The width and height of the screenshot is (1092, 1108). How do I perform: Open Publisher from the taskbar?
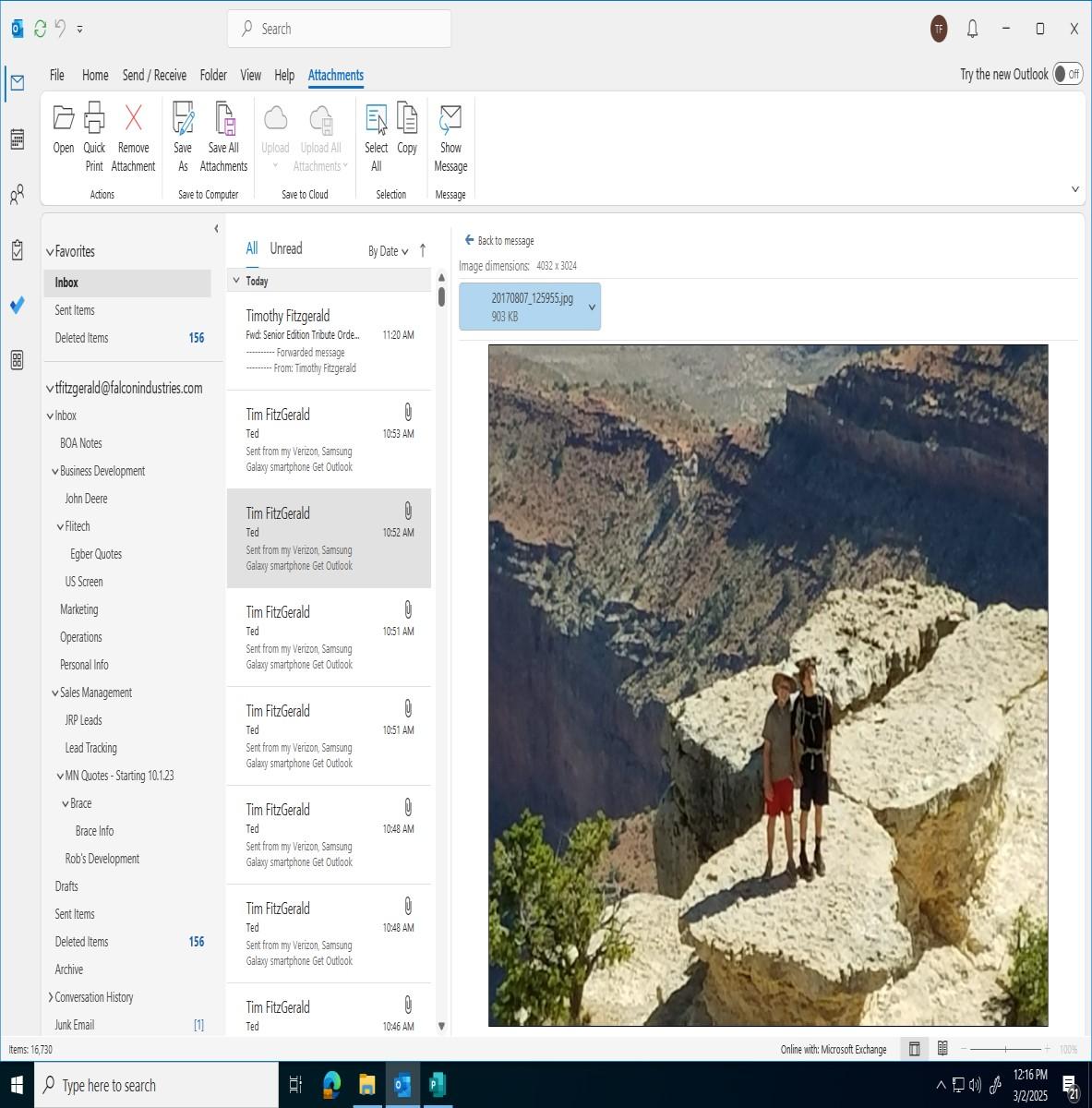[x=438, y=1085]
